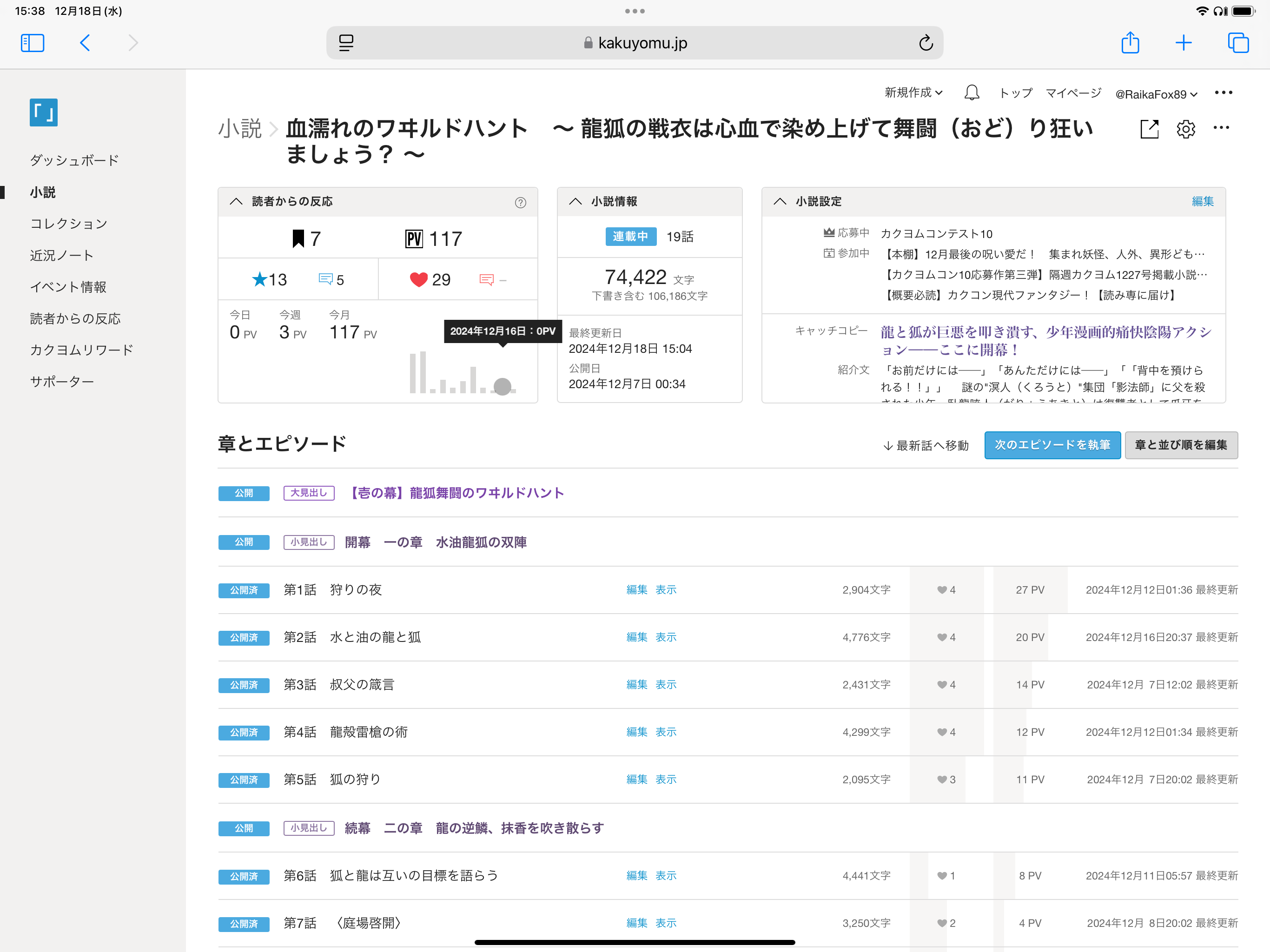Select カクヨムリワード in the sidebar
Viewport: 1270px width, 952px height.
click(x=81, y=350)
